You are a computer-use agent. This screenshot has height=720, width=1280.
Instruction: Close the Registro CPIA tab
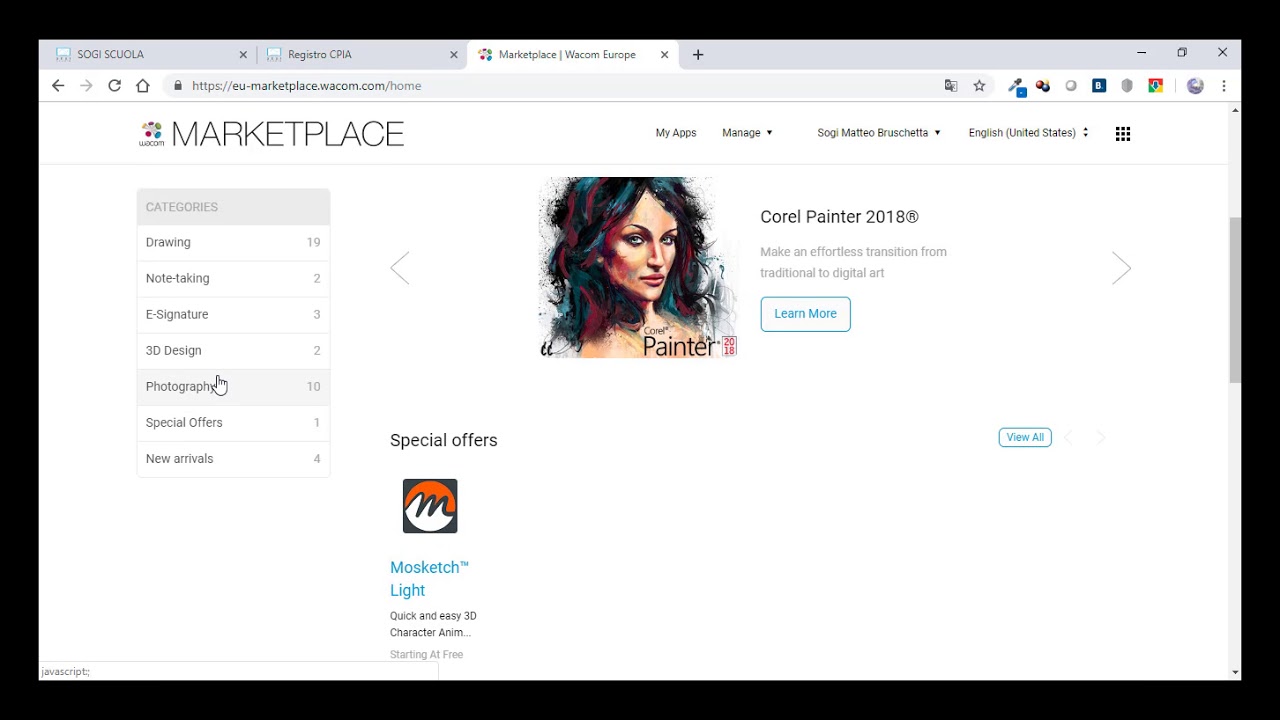tap(454, 55)
